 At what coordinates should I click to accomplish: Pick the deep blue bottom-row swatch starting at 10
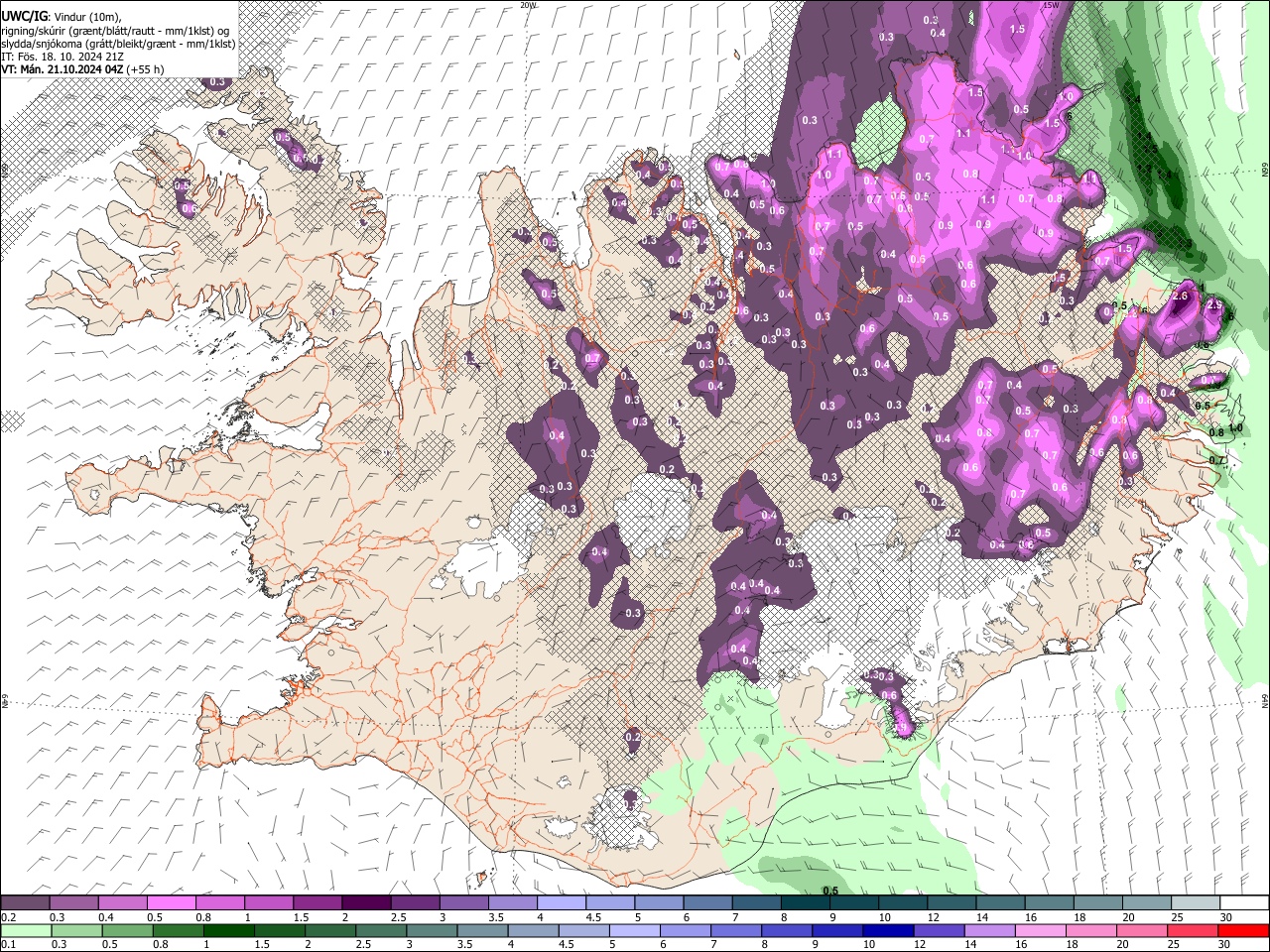pyautogui.click(x=887, y=930)
